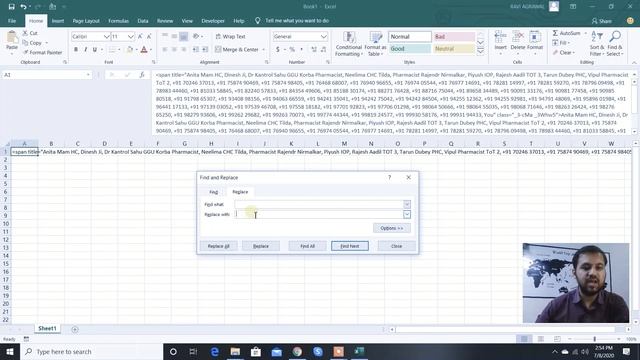Click the Center alignment icon
The height and width of the screenshot is (360, 640).
coord(174,50)
